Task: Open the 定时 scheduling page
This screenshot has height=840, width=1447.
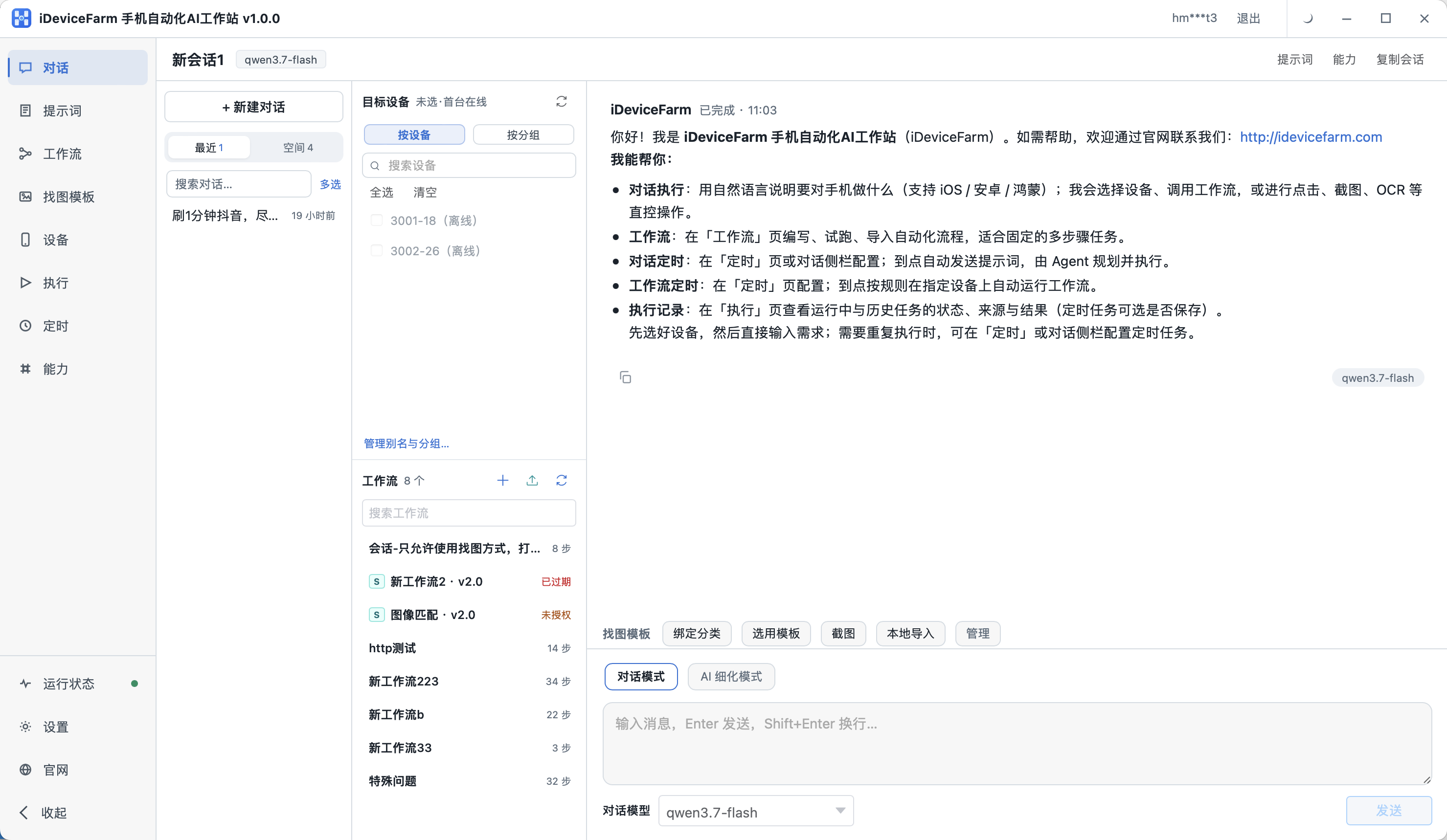Action: tap(77, 326)
